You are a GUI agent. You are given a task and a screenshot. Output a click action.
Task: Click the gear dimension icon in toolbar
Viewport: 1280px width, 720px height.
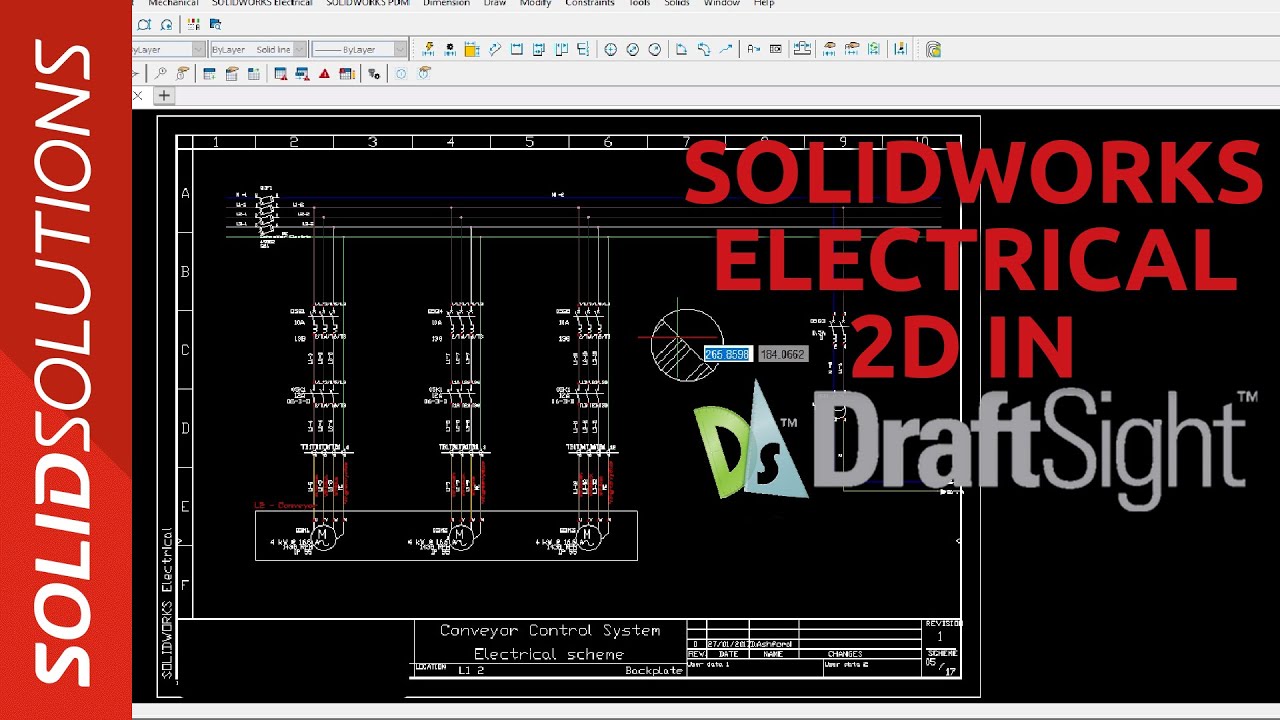pyautogui.click(x=450, y=49)
